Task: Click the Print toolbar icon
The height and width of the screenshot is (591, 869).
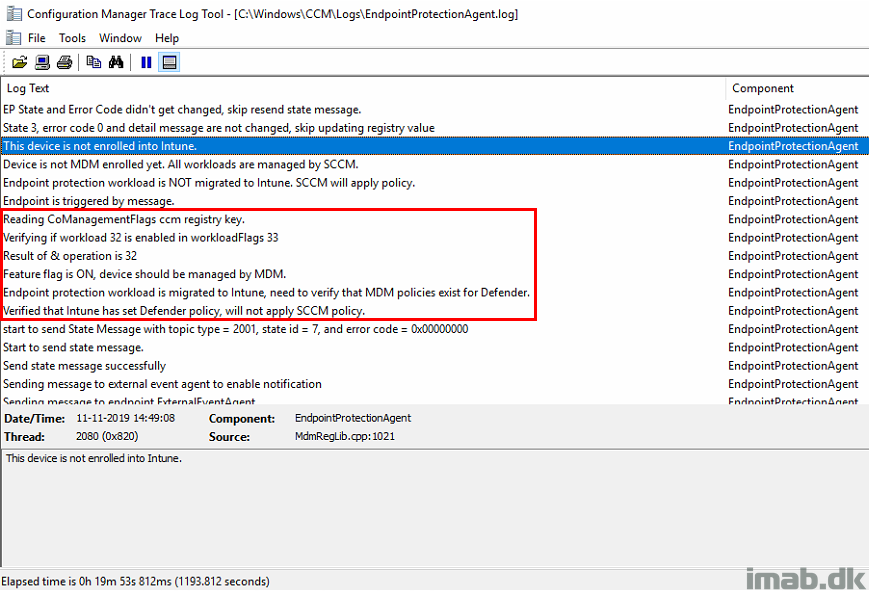Action: click(x=64, y=62)
